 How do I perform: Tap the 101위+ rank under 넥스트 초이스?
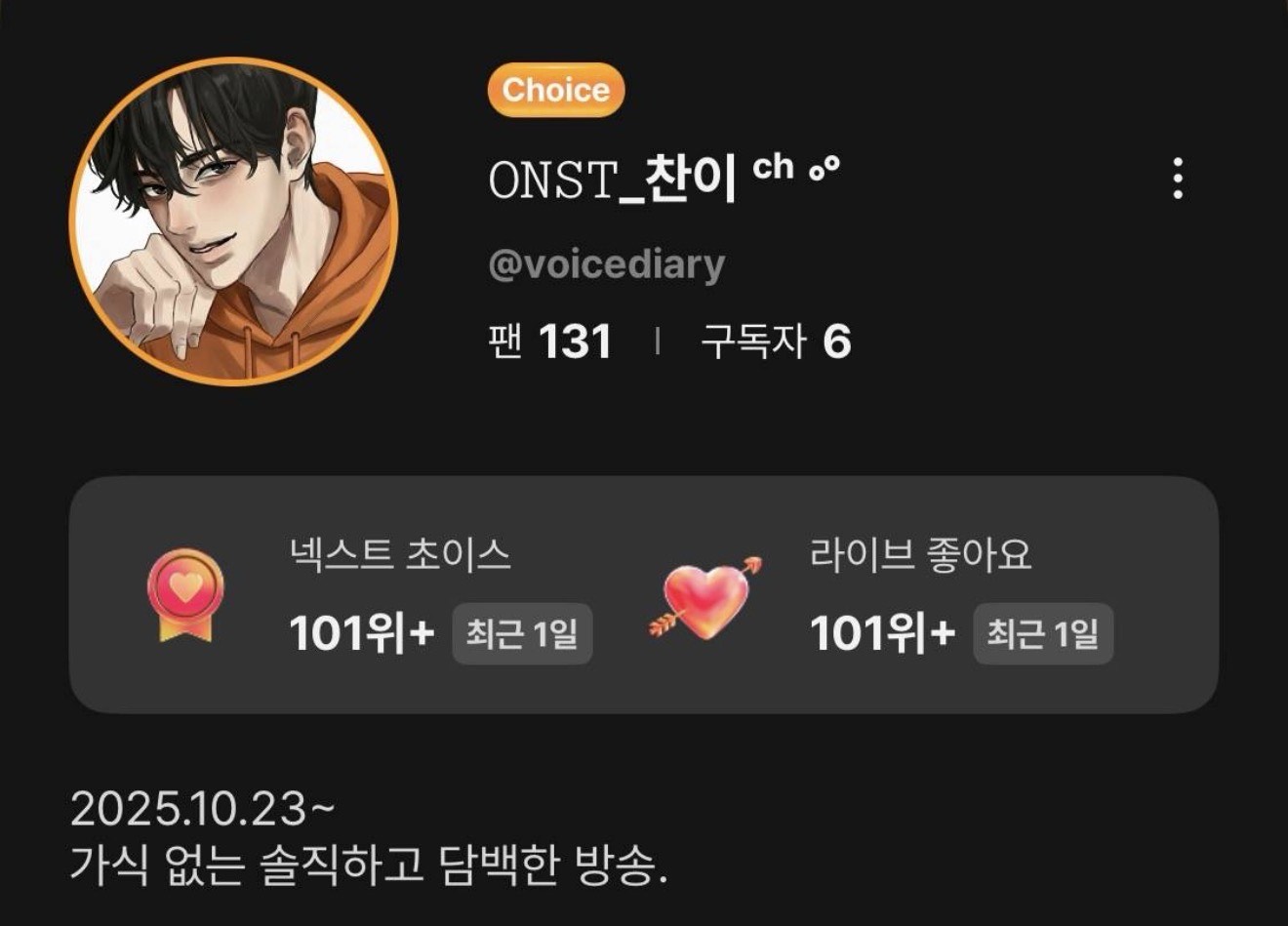point(362,633)
